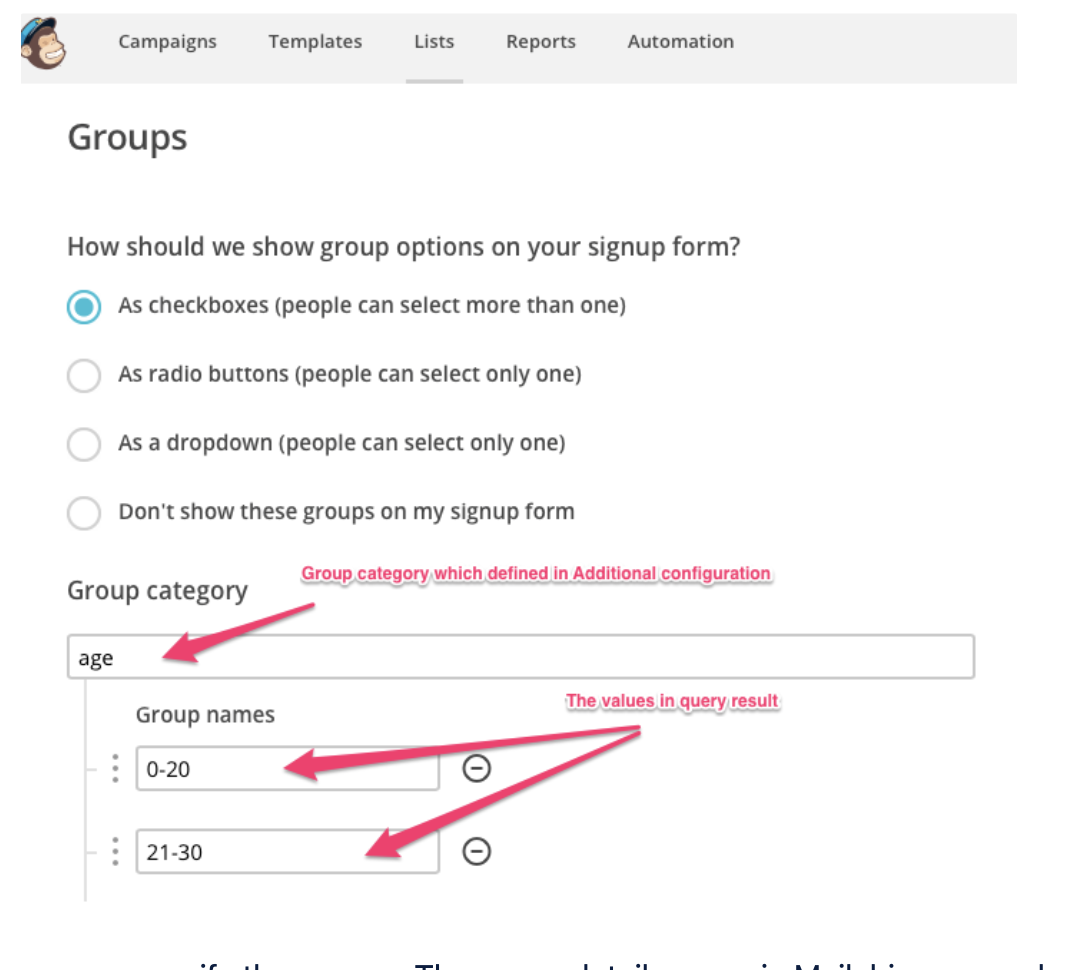
Task: Remove the 0-20 group name
Action: coord(477,768)
